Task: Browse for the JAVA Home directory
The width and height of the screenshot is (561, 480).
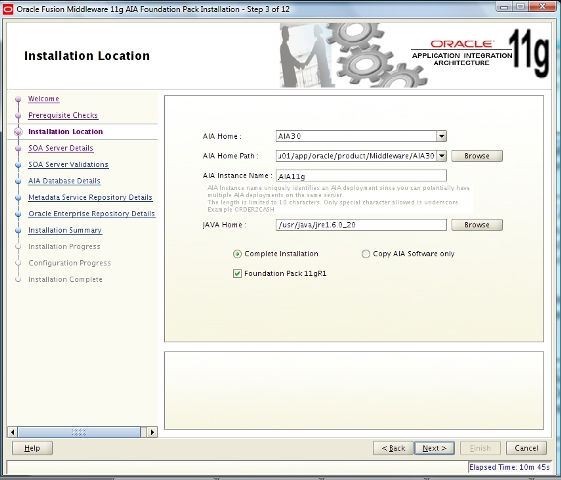Action: point(477,225)
